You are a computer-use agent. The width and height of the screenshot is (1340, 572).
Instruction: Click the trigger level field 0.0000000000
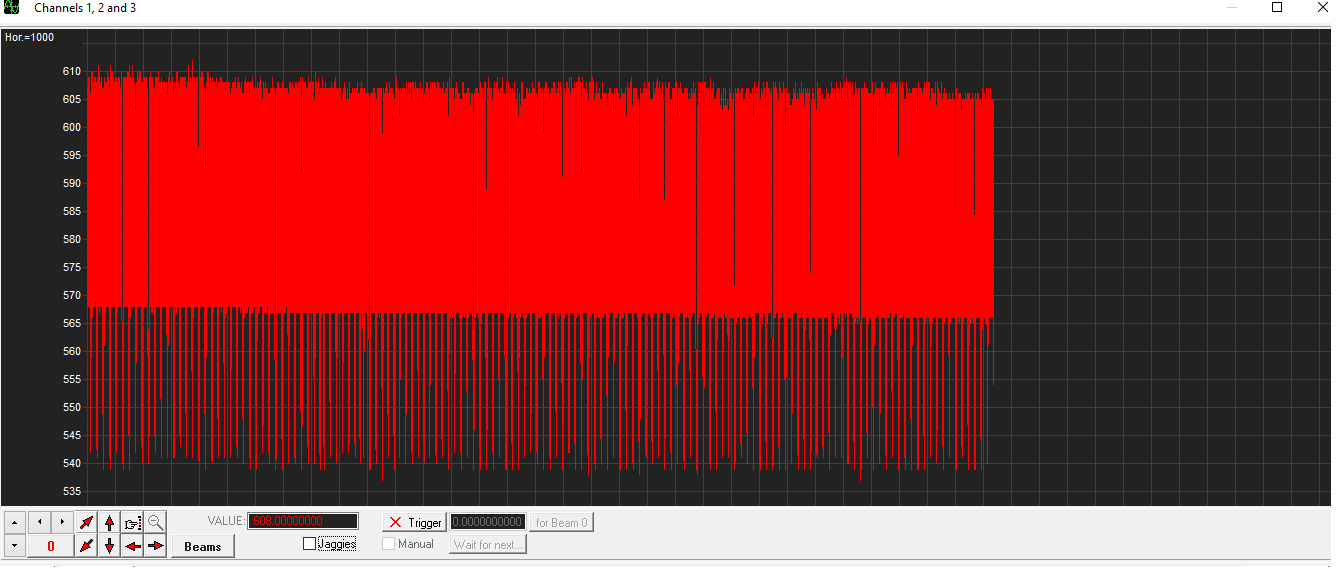coord(488,522)
